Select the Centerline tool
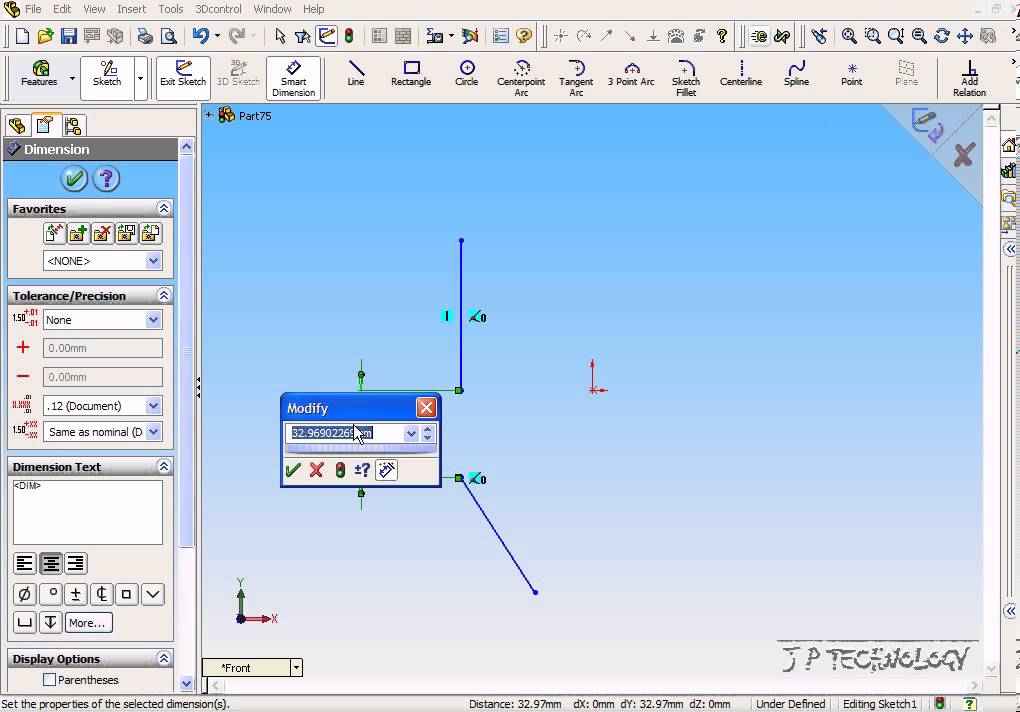This screenshot has width=1020, height=712. pyautogui.click(x=740, y=73)
